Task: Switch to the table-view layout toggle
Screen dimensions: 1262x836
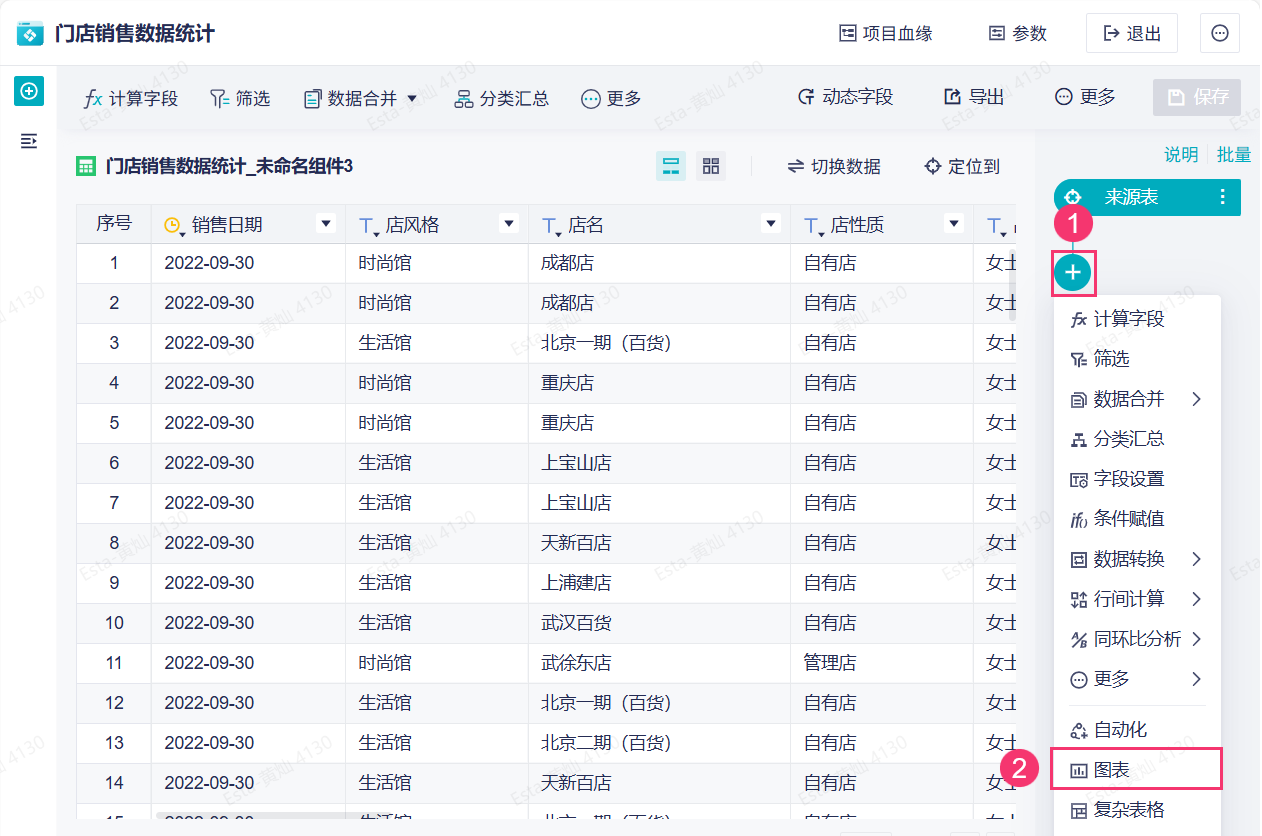Action: click(671, 166)
